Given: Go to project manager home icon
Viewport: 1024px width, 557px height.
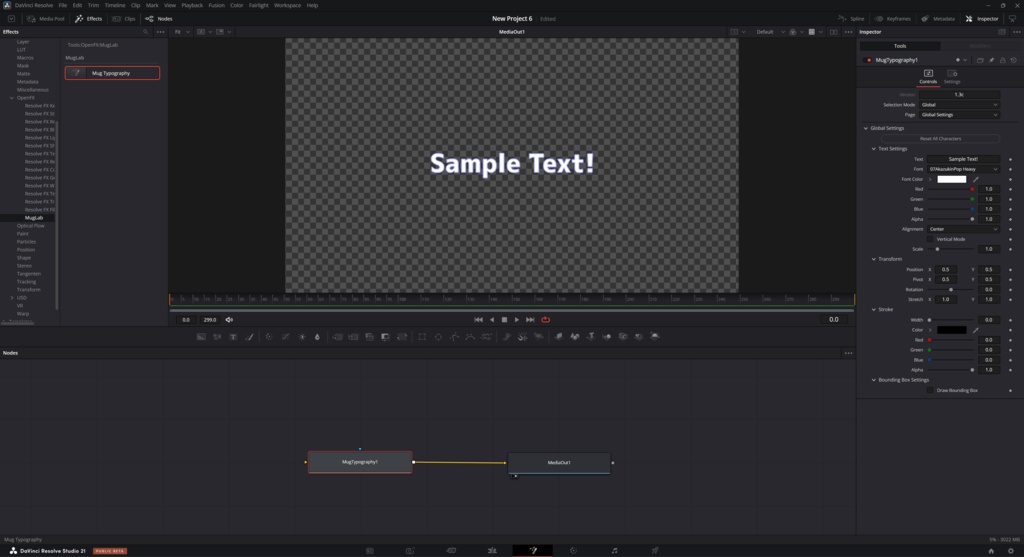Looking at the screenshot, I should coord(991,551).
